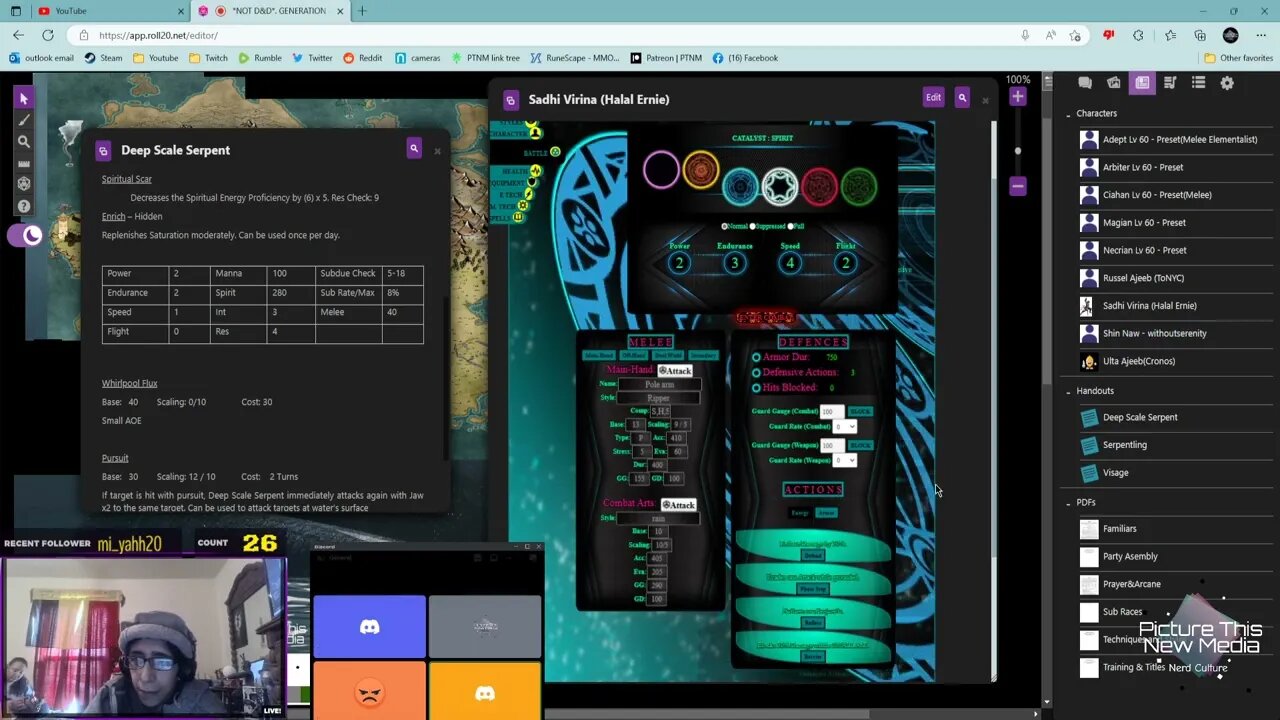Open the M. Tech sheet section icon
Image resolution: width=1280 pixels, height=720 pixels.
pyautogui.click(x=523, y=205)
